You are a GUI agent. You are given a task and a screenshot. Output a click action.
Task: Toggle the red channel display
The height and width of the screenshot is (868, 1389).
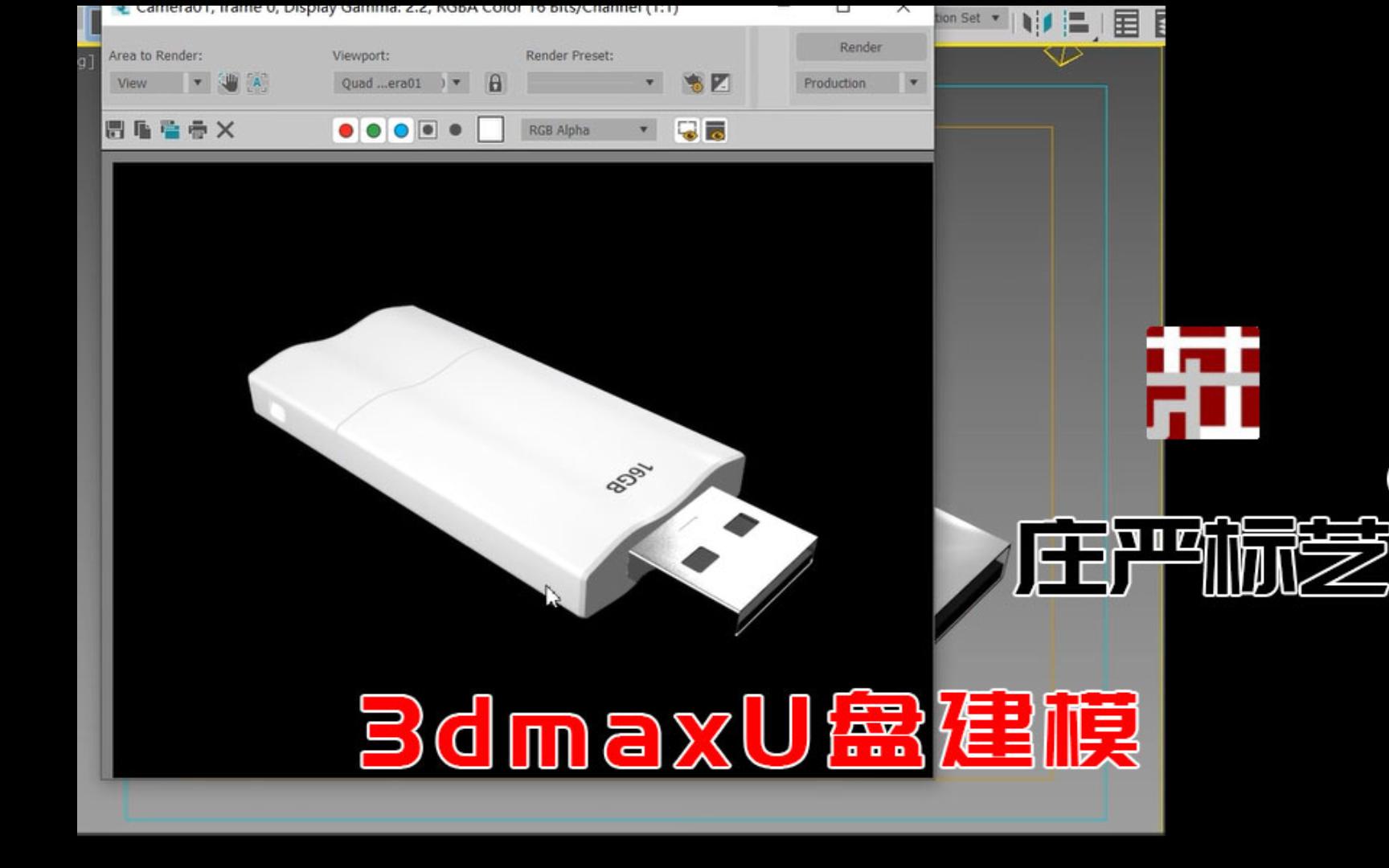[x=346, y=129]
